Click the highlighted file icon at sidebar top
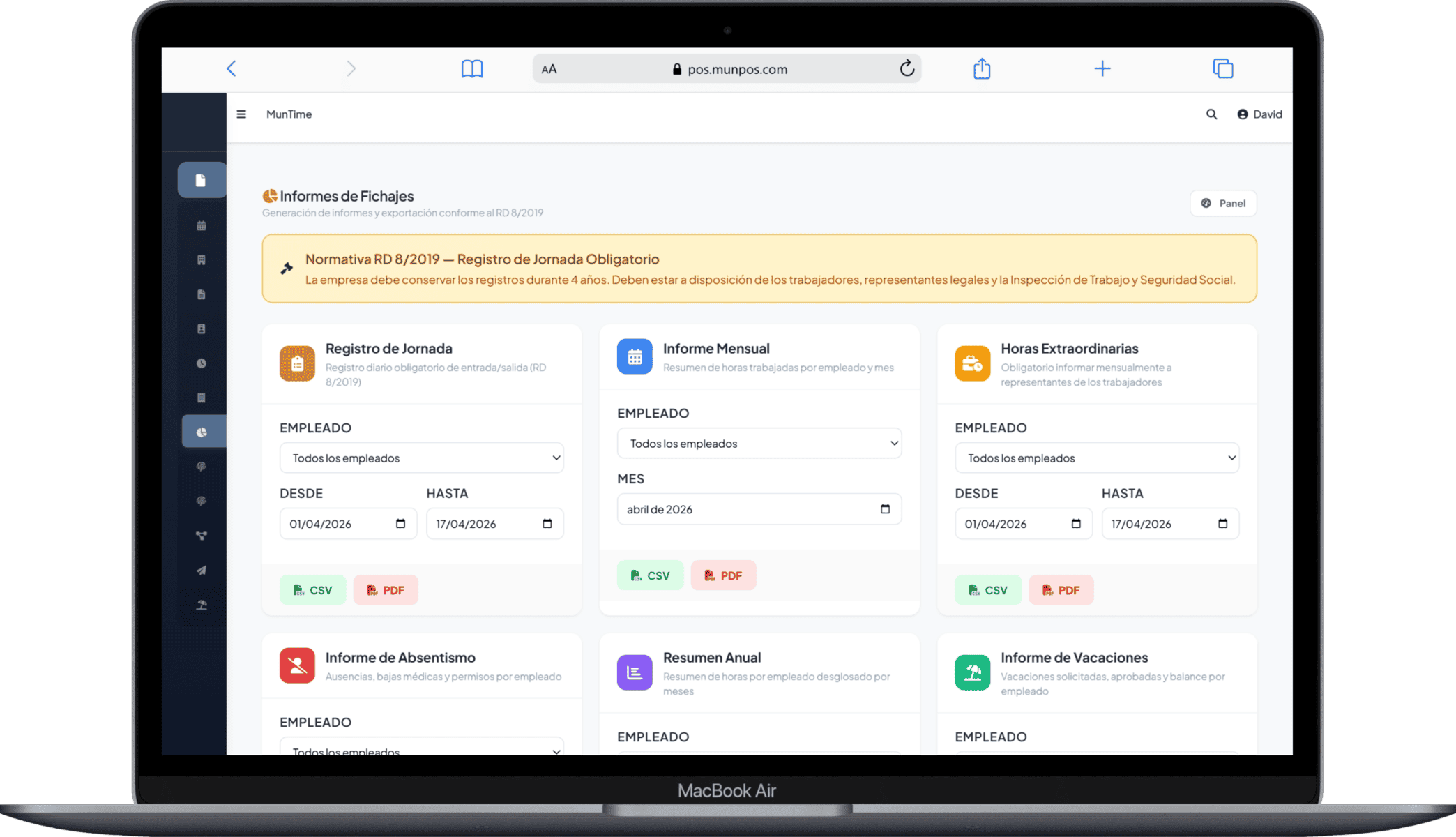Viewport: 1456px width, 837px height. tap(201, 180)
